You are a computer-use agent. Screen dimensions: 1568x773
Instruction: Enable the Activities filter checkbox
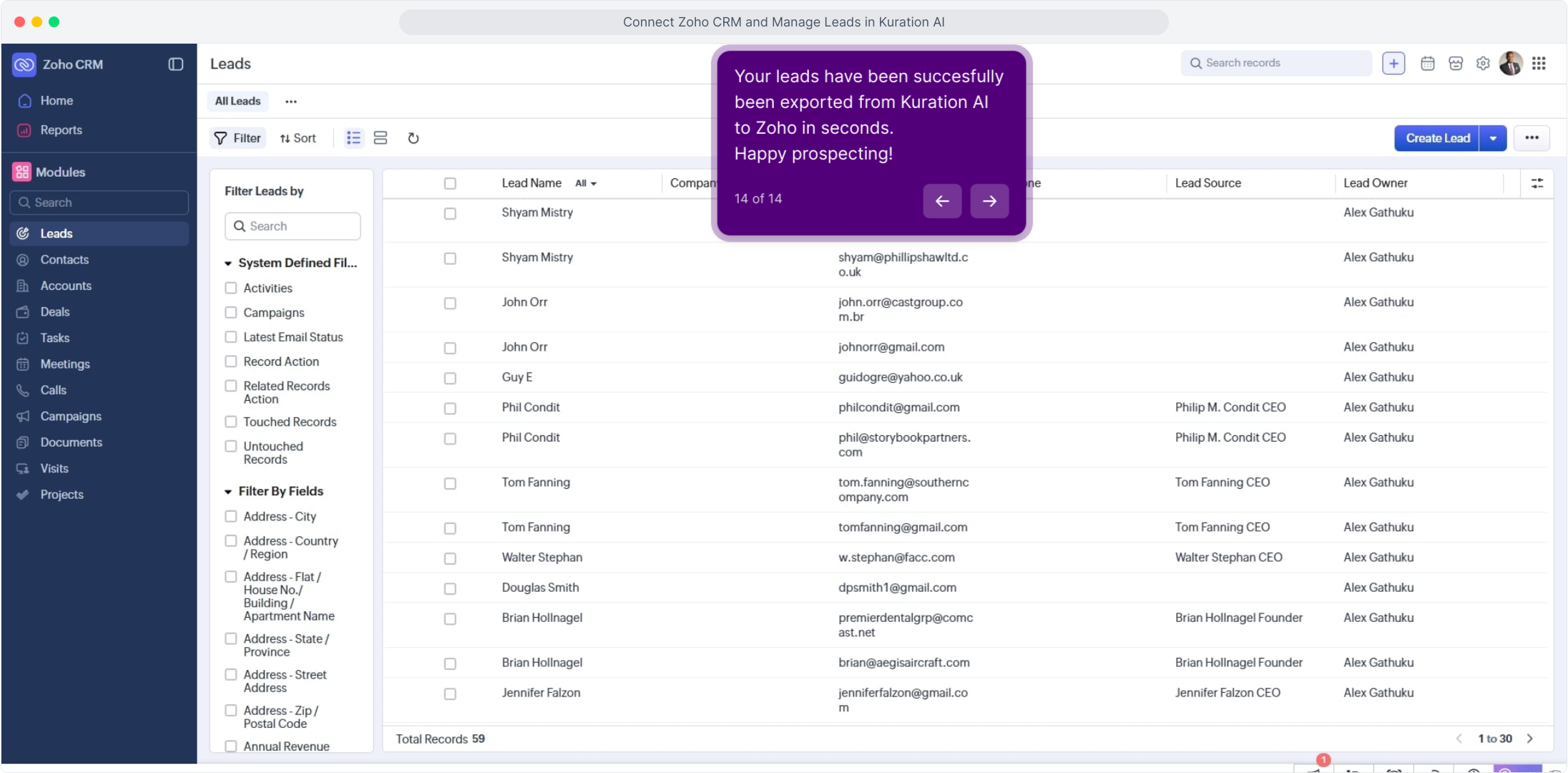pyautogui.click(x=231, y=288)
